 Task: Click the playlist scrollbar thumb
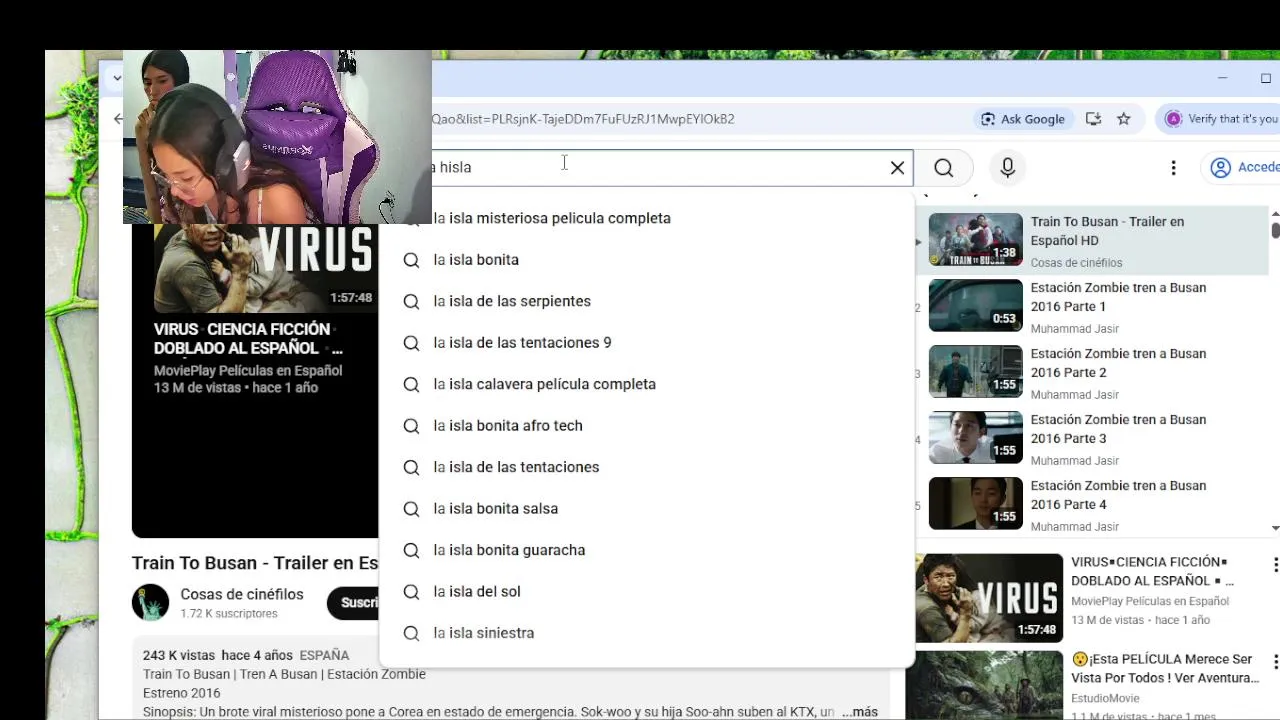1275,229
